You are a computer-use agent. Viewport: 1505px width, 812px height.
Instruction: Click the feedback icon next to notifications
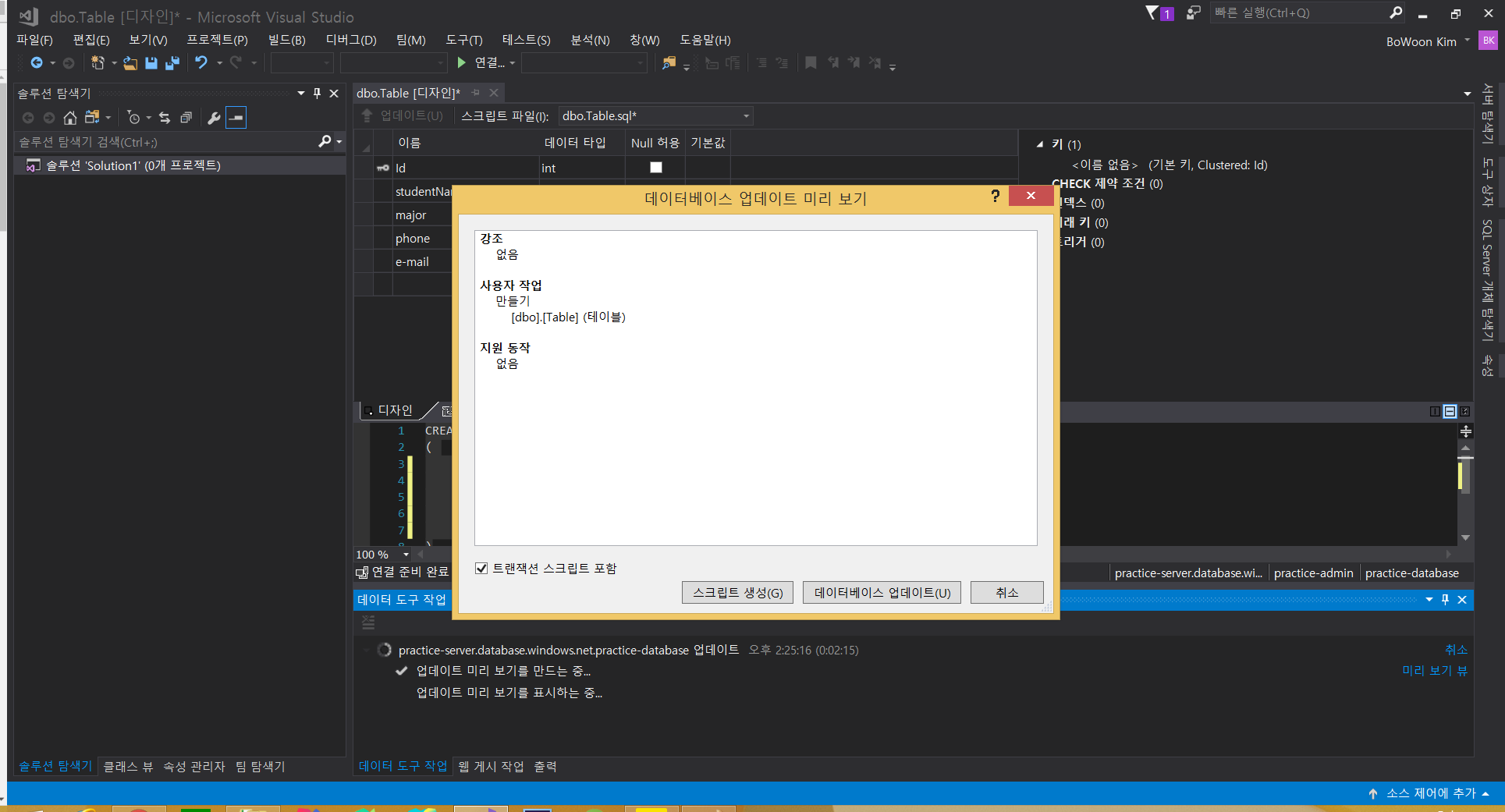[1193, 12]
